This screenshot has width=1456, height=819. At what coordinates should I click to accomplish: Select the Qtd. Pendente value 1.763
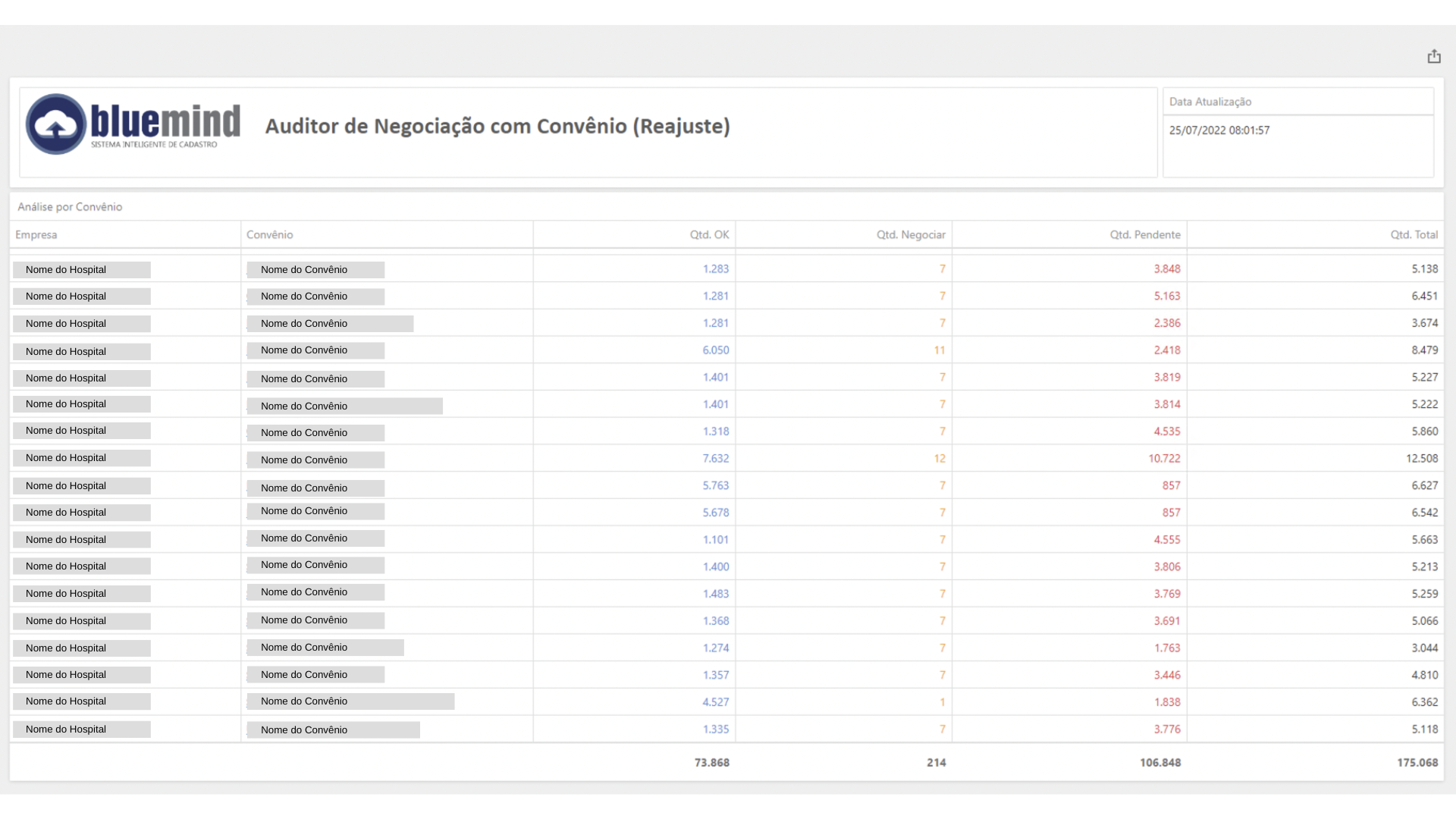[1167, 648]
